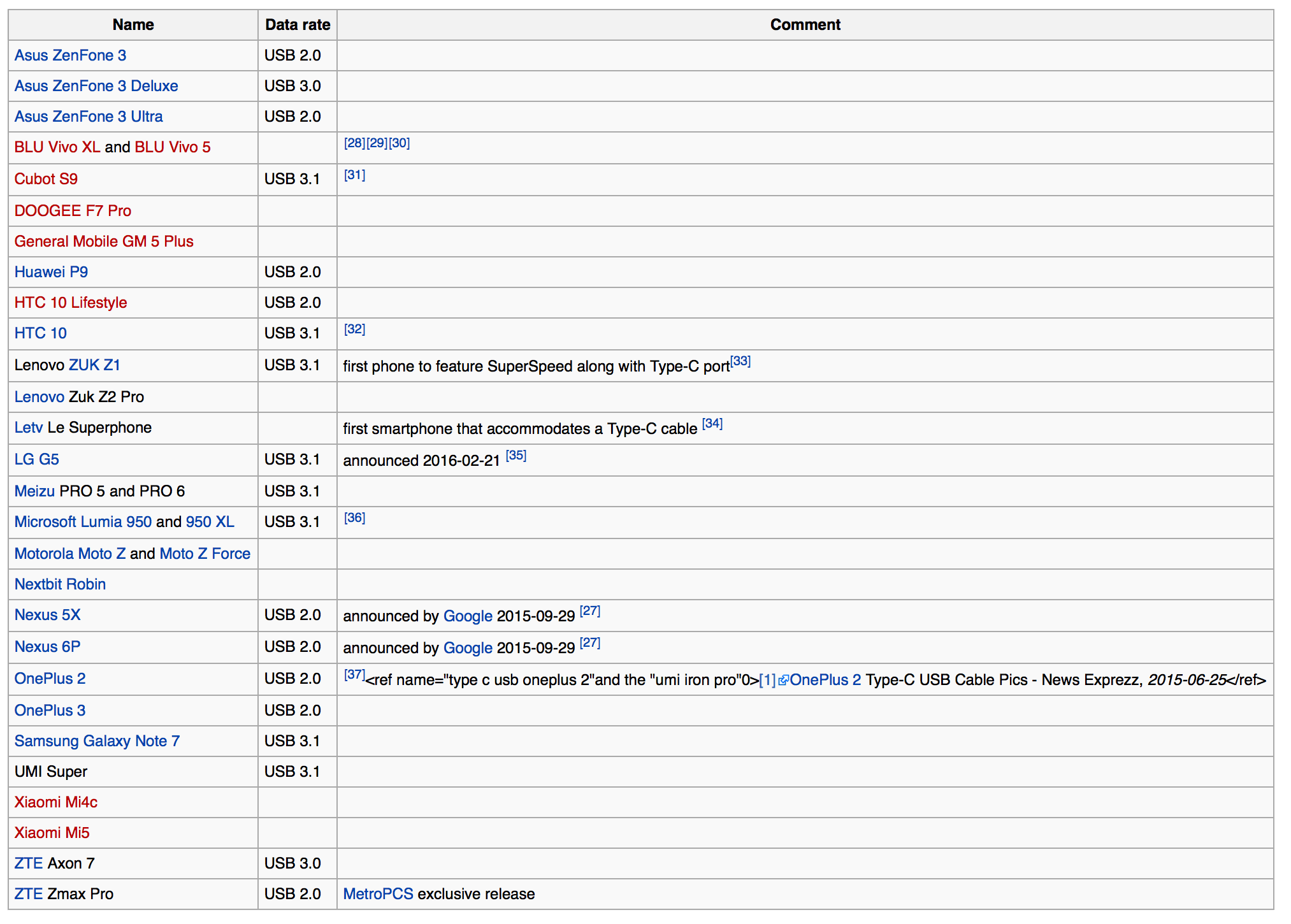Image resolution: width=1291 pixels, height=924 pixels.
Task: Open the Asus ZenFone 3 Ultra link
Action: (89, 117)
